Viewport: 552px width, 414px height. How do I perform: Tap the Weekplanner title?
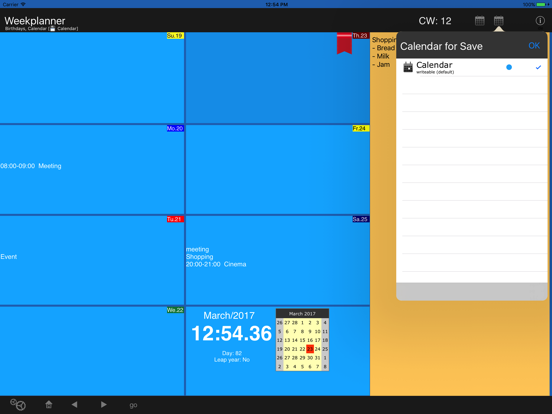pos(35,20)
